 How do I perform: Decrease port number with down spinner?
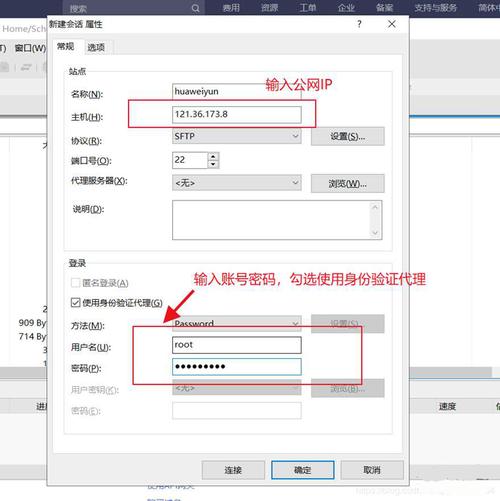(213, 164)
